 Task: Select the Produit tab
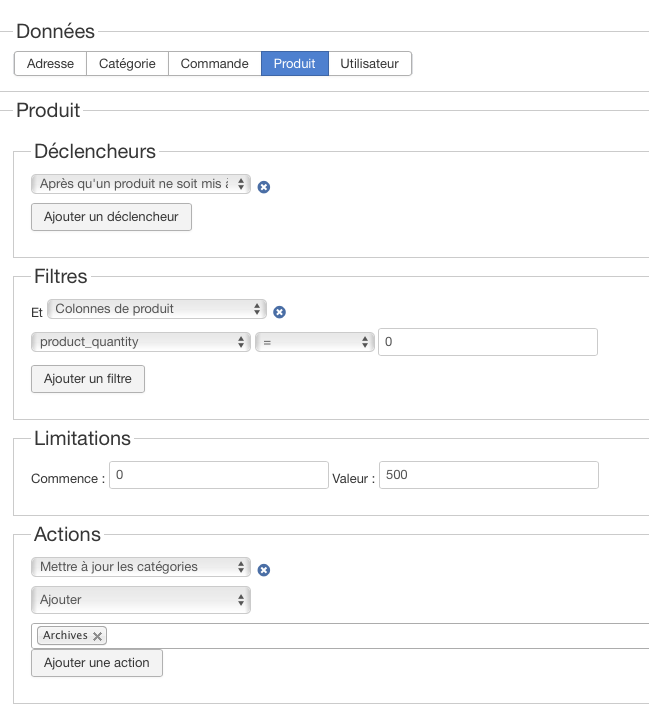click(x=294, y=64)
